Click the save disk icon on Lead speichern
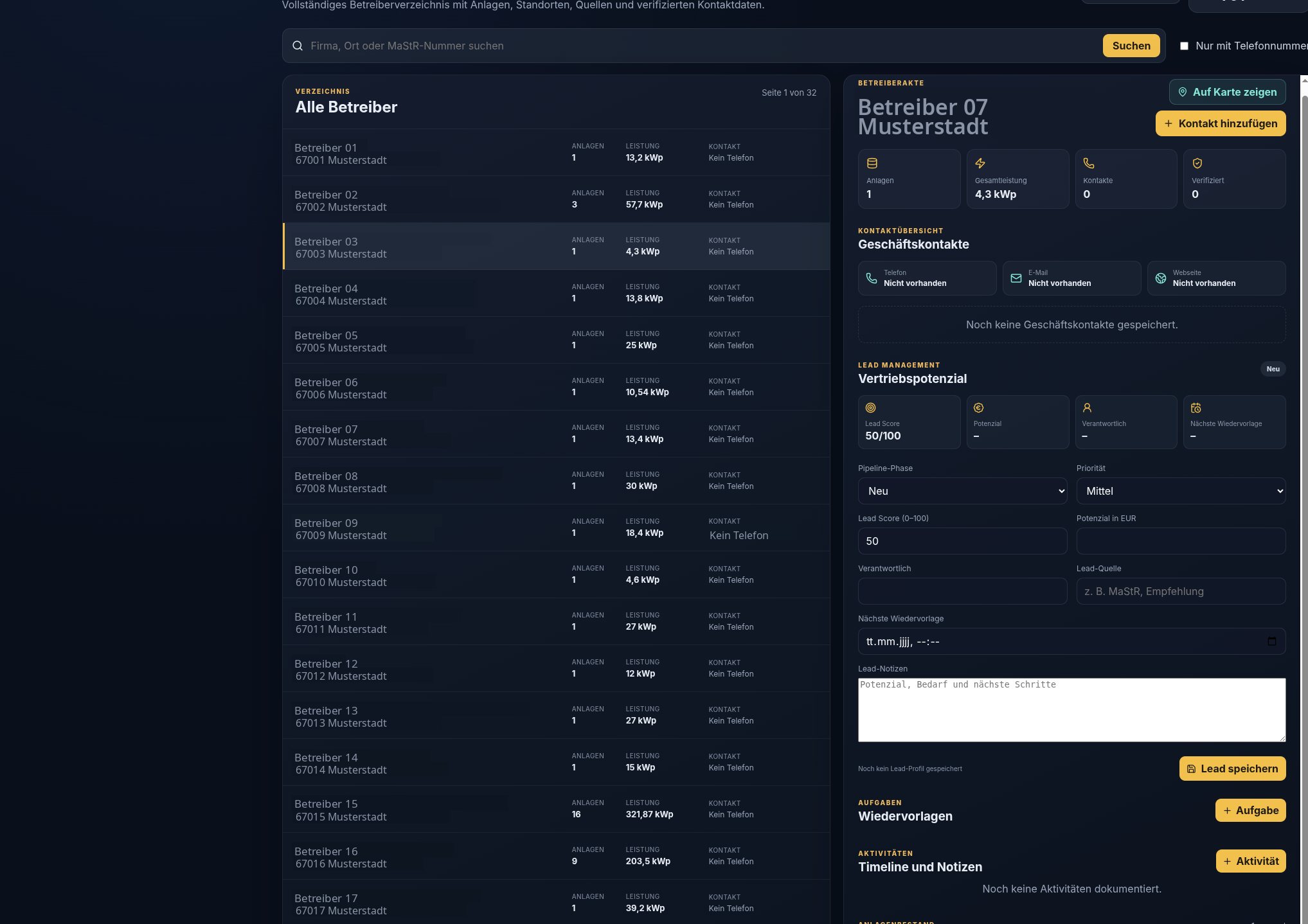The image size is (1308, 924). [1191, 769]
